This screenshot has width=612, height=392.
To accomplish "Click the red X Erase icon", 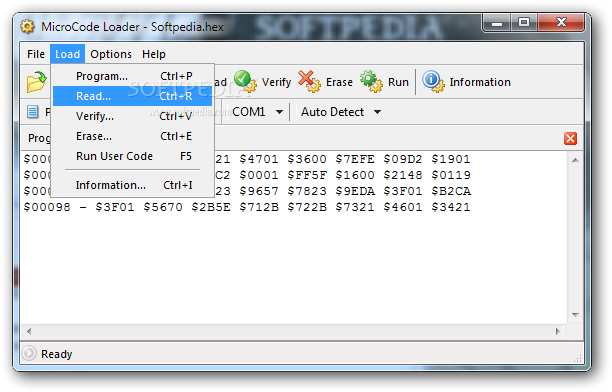I will [x=309, y=81].
